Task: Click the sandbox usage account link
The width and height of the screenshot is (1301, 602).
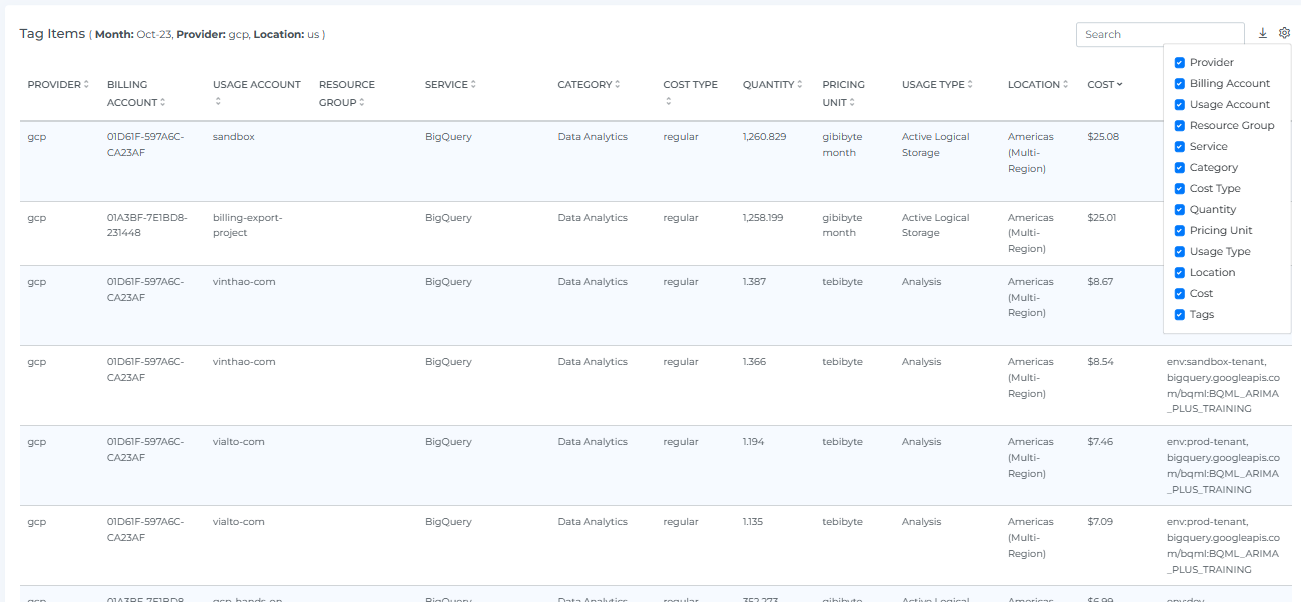Action: (233, 137)
